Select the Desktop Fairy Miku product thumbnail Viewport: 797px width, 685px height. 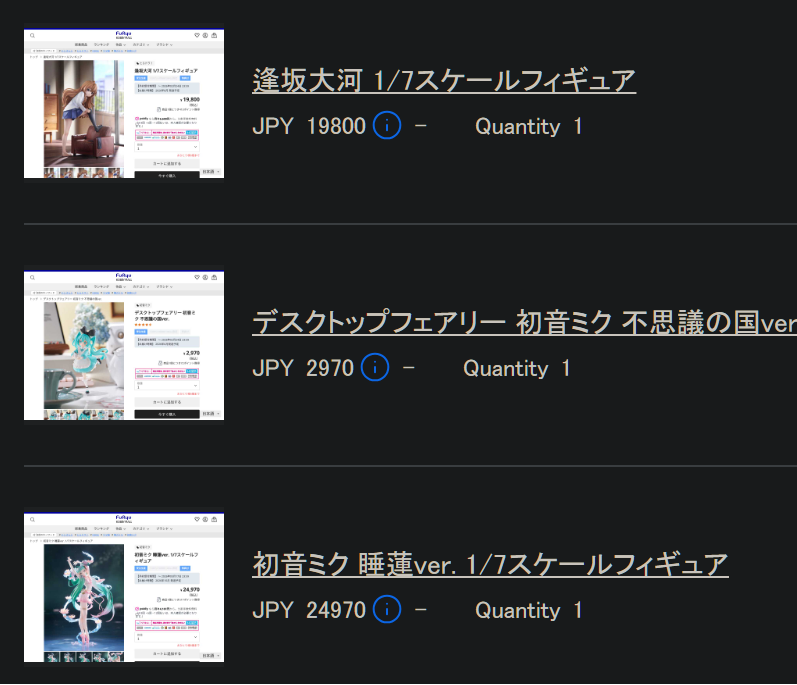pyautogui.click(x=124, y=345)
